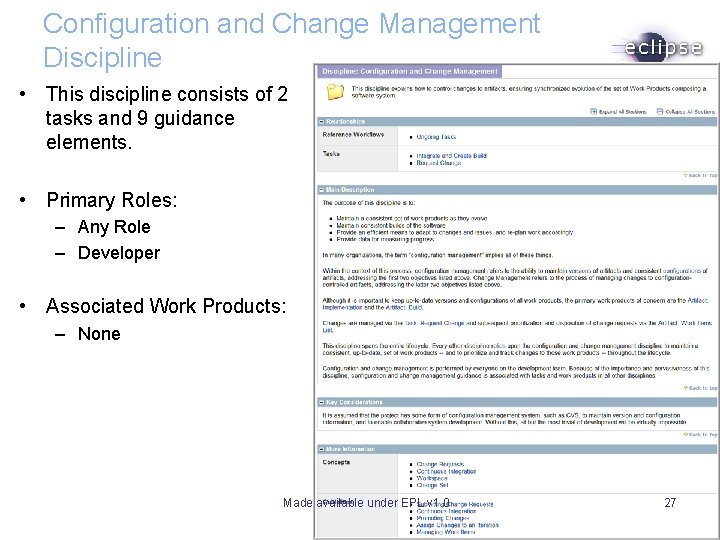Open the Ongoing Tasks reference workflow link
This screenshot has height=540, width=720.
(436, 137)
